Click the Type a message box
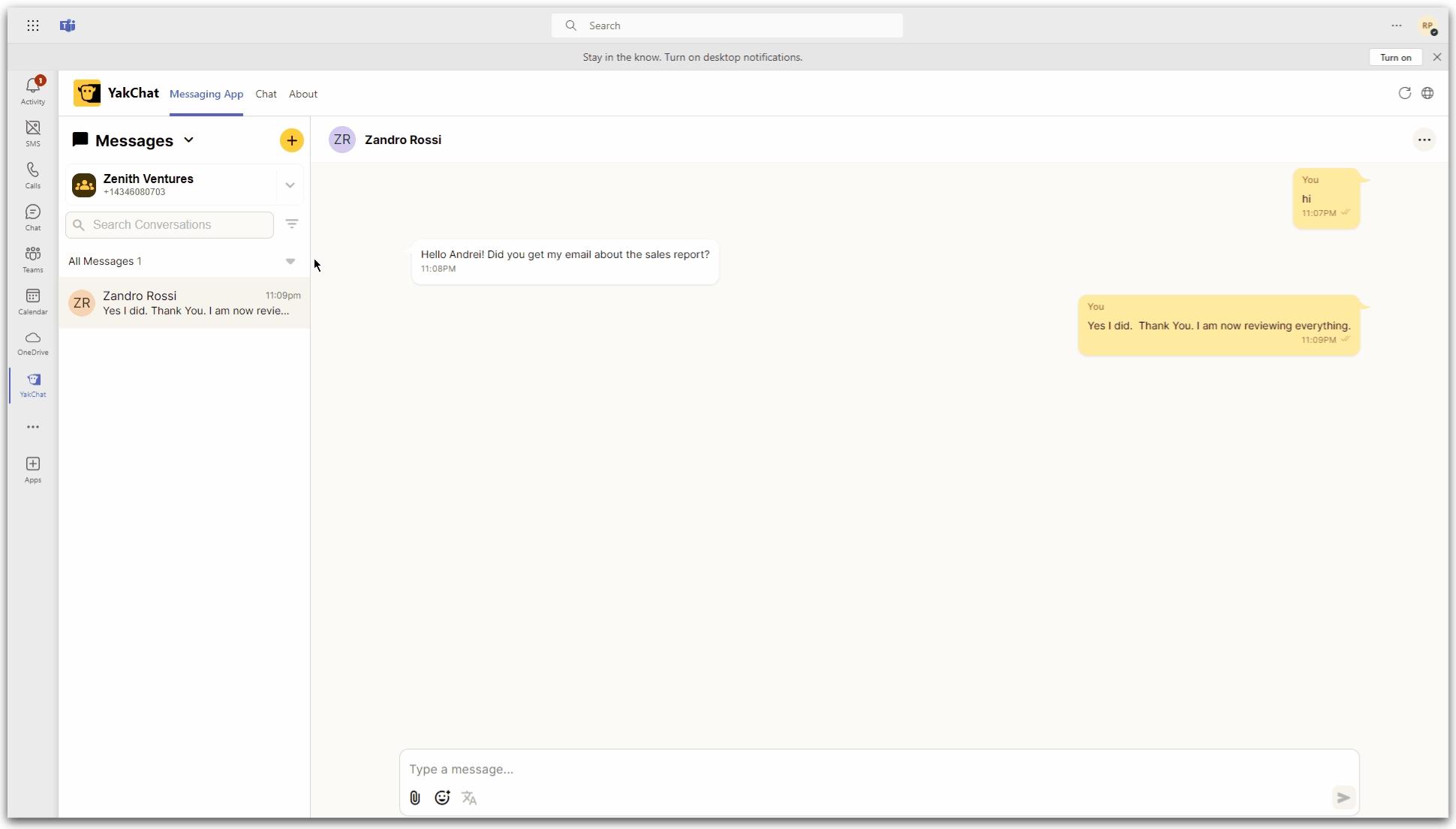Screen dimensions: 1456x829 [x=879, y=769]
